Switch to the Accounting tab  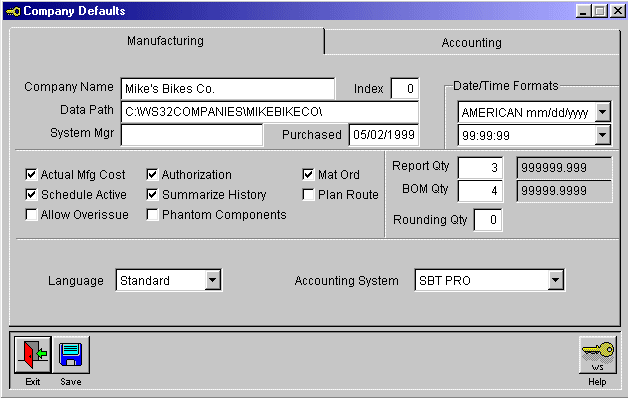[471, 42]
